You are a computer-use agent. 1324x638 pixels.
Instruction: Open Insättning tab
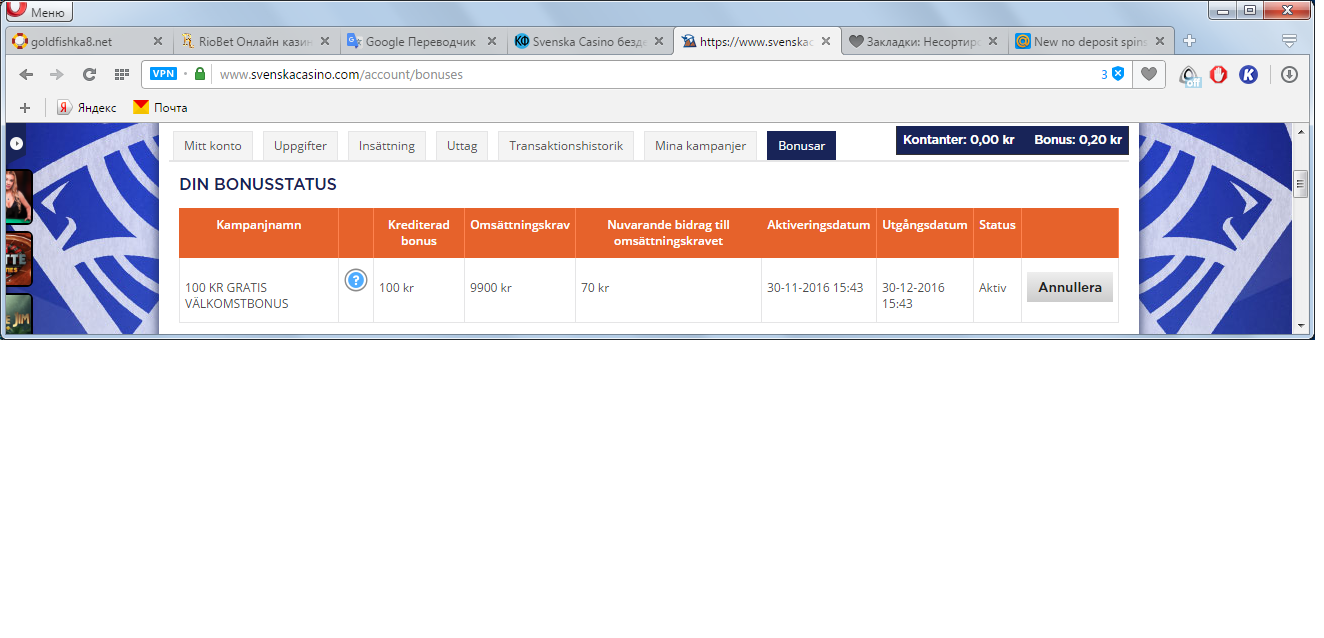click(387, 146)
